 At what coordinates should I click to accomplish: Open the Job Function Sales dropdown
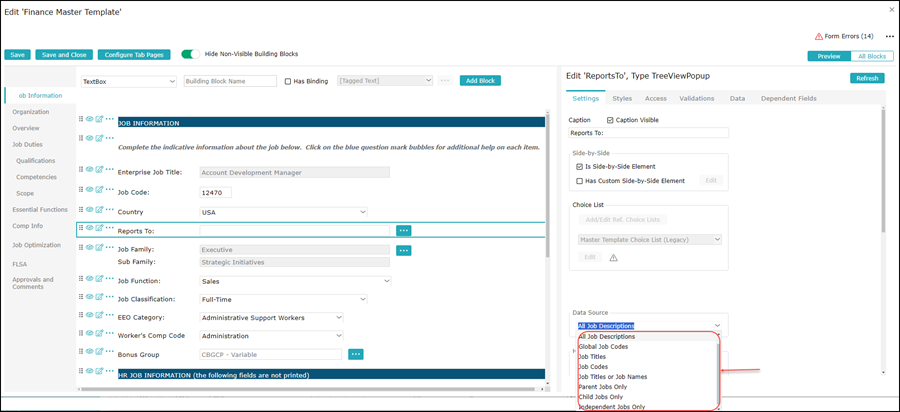tap(295, 281)
